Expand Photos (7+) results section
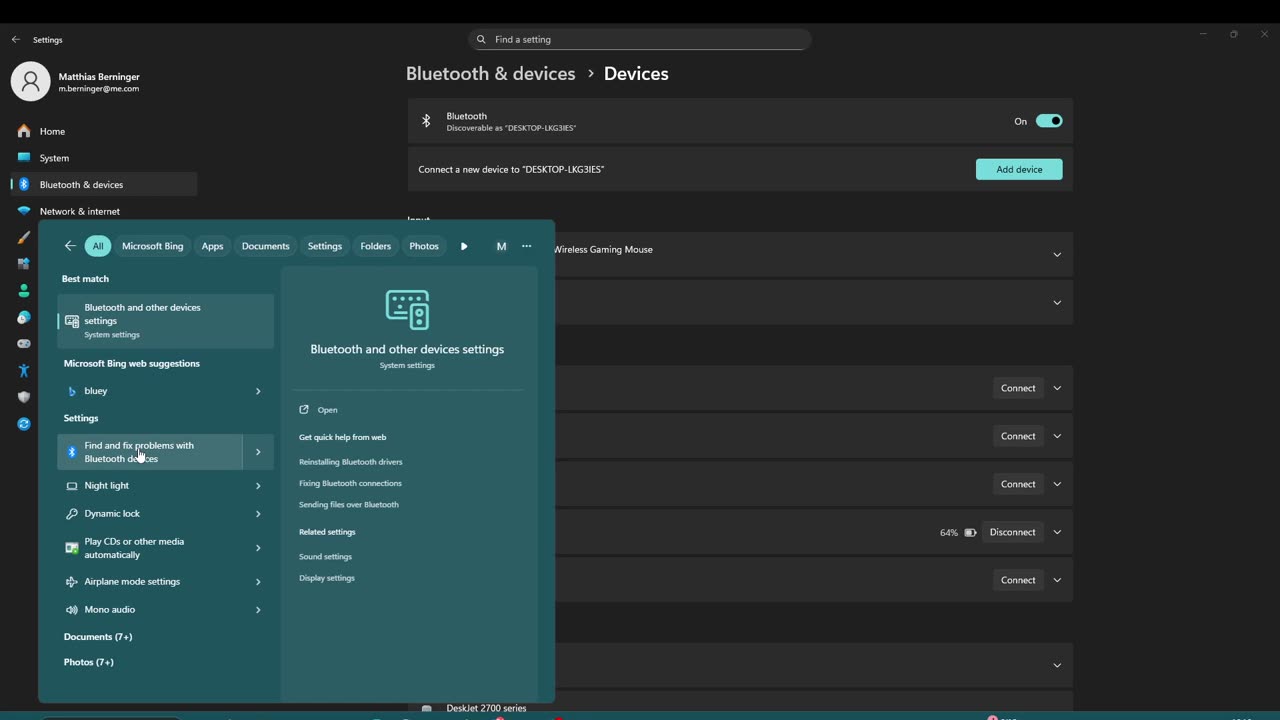 click(89, 662)
